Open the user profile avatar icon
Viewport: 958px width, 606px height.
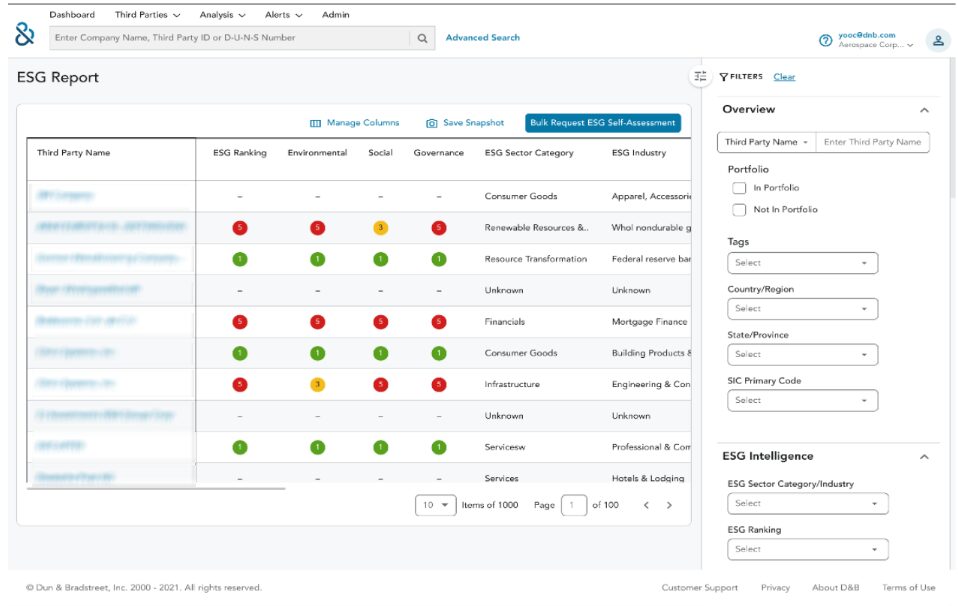pyautogui.click(x=938, y=40)
